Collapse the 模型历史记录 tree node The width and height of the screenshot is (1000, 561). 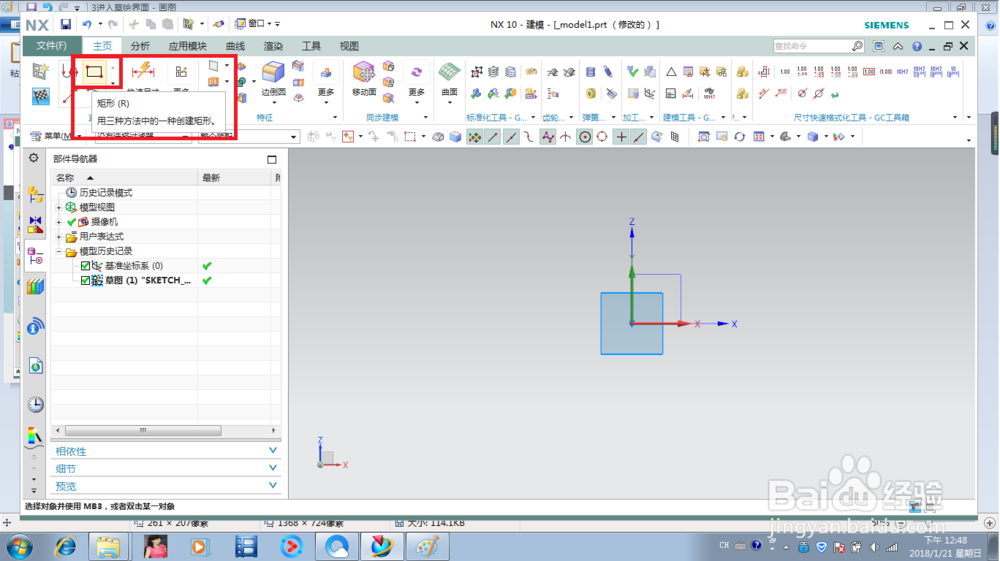(x=59, y=252)
